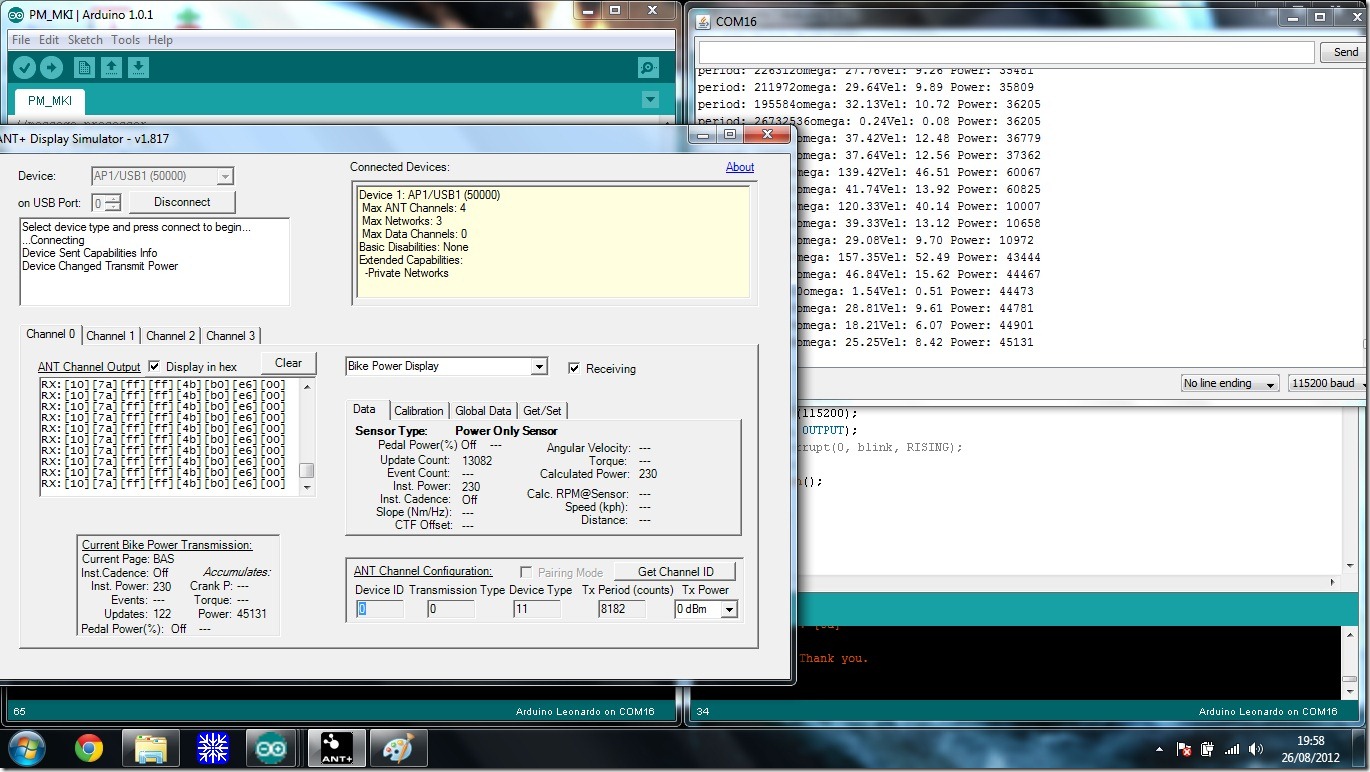
Task: Open the Arduino tab dropdown arrow
Action: 650,100
